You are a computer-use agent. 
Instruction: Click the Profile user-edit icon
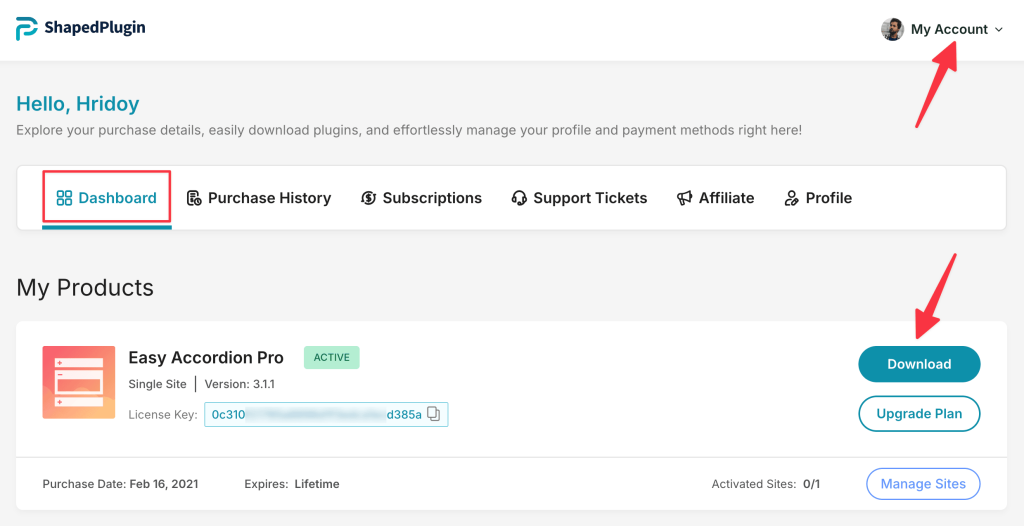pos(792,198)
